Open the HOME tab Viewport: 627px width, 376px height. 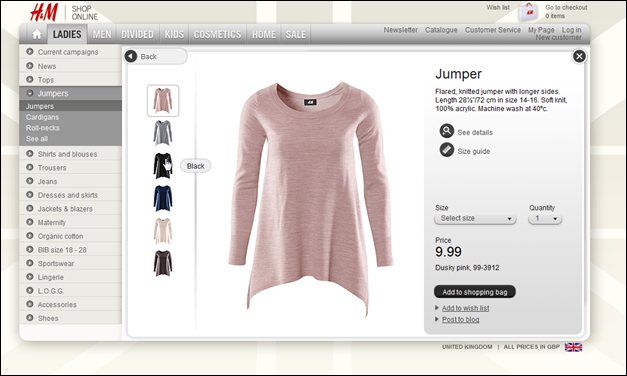264,34
